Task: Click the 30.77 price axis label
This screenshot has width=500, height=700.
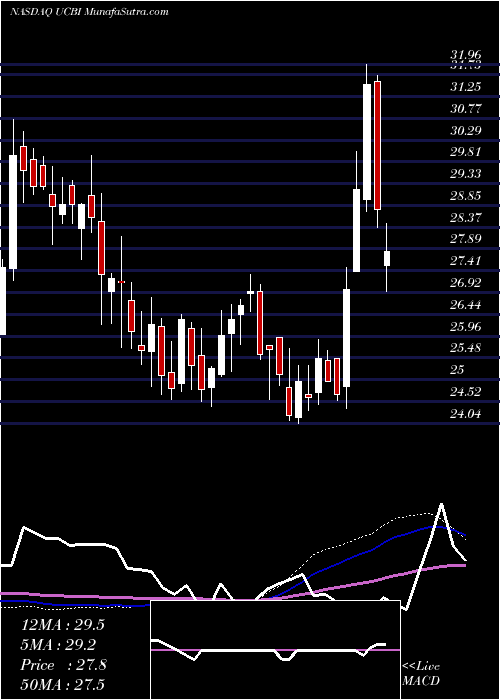Action: pyautogui.click(x=466, y=108)
